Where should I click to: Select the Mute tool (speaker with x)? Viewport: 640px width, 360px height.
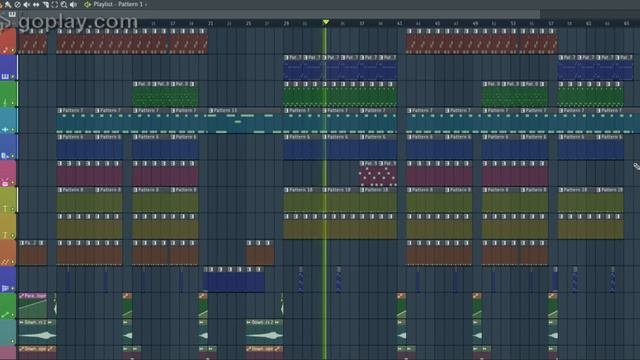[x=27, y=4]
